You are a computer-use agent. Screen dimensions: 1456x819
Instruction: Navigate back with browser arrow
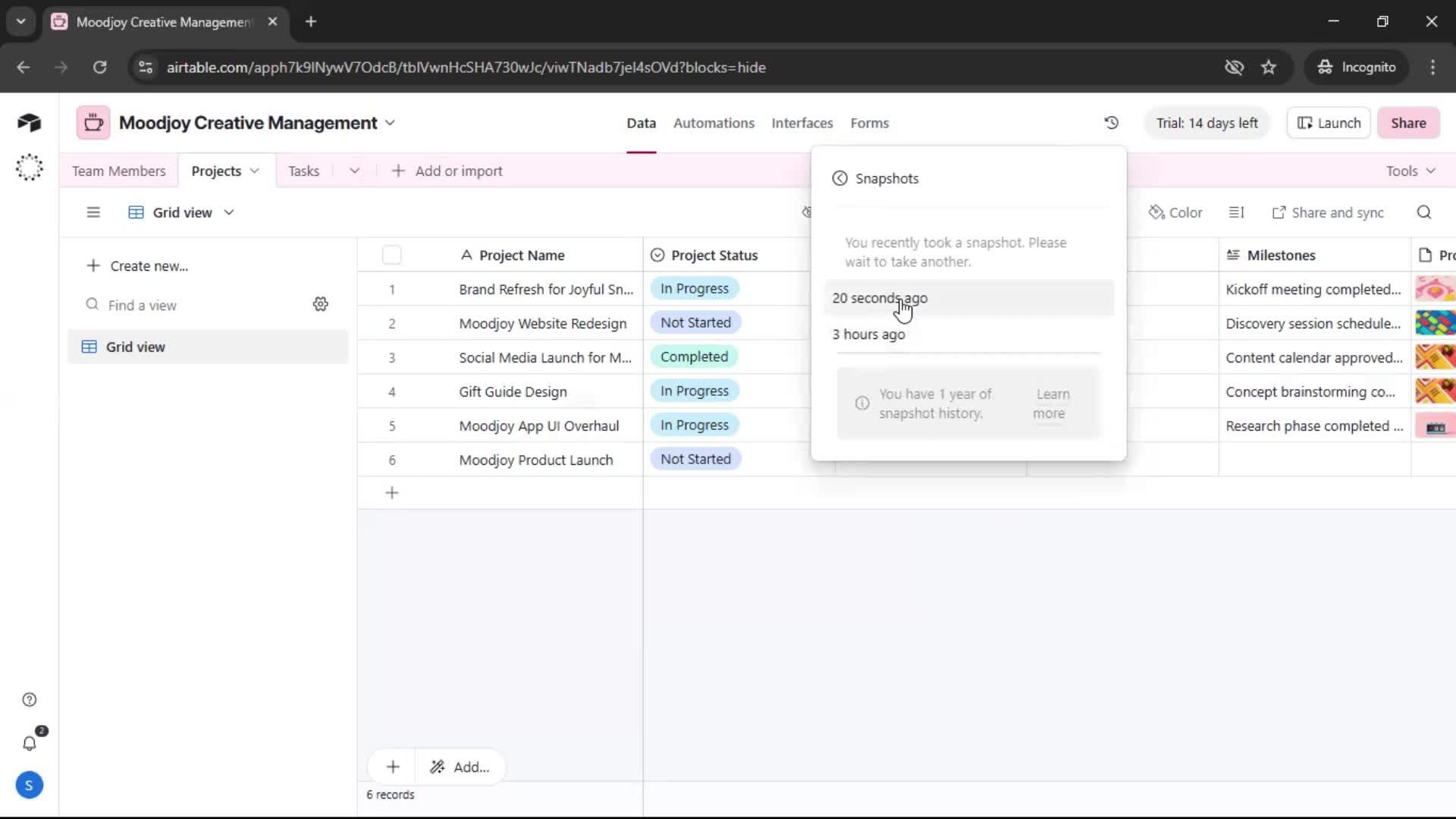[x=24, y=67]
